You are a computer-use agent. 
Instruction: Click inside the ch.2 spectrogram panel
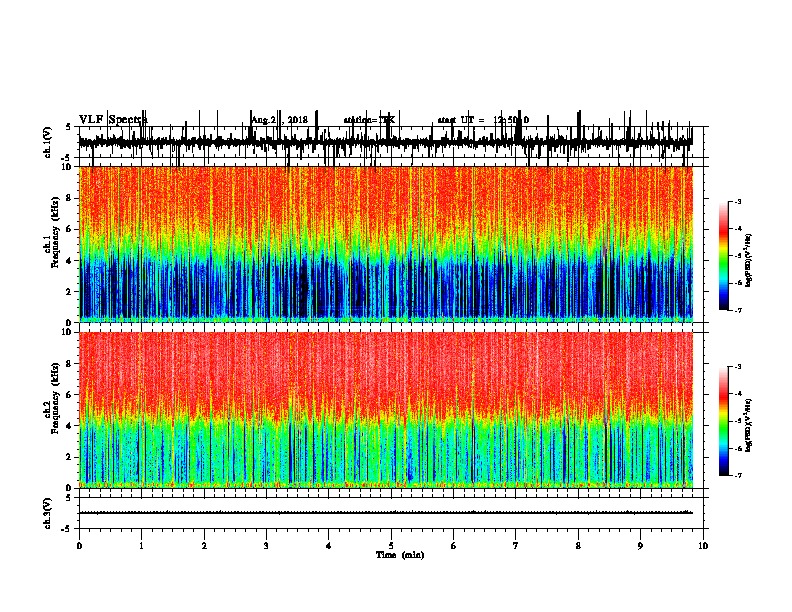click(386, 410)
